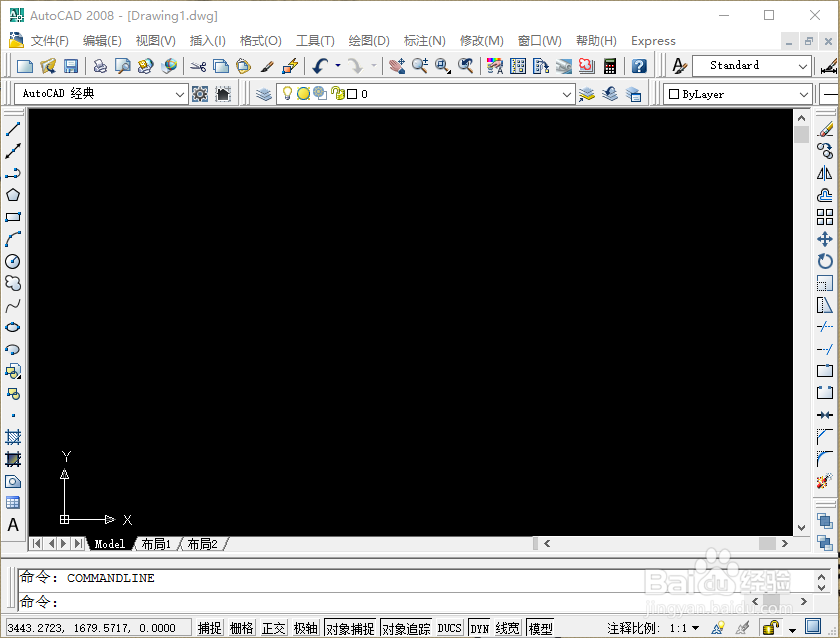Select the Rectangle draw tool
The width and height of the screenshot is (840, 638).
click(x=13, y=217)
